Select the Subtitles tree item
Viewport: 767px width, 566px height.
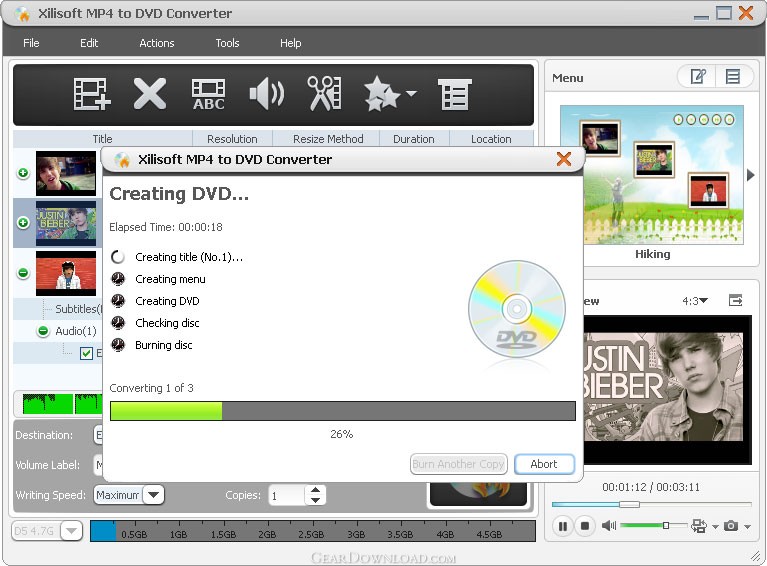(x=78, y=309)
